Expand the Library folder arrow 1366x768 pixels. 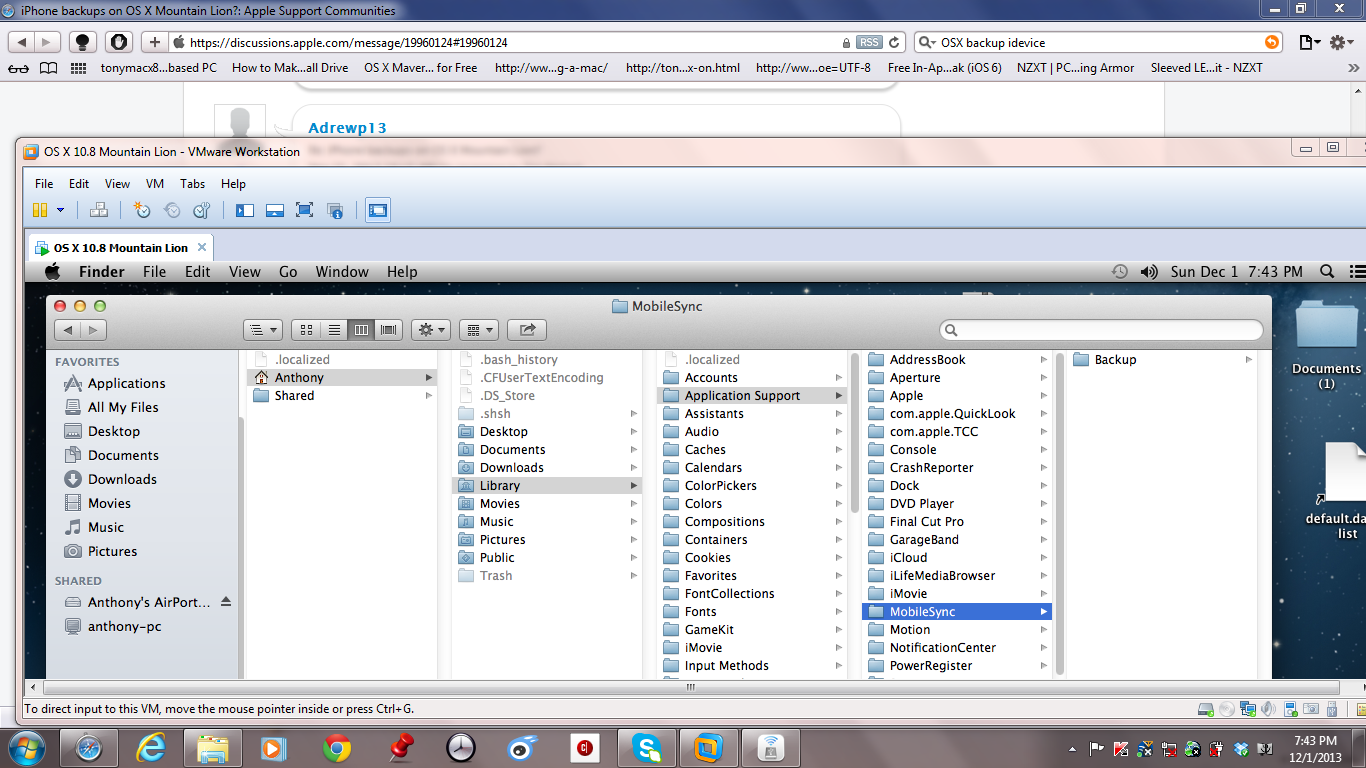pos(633,486)
